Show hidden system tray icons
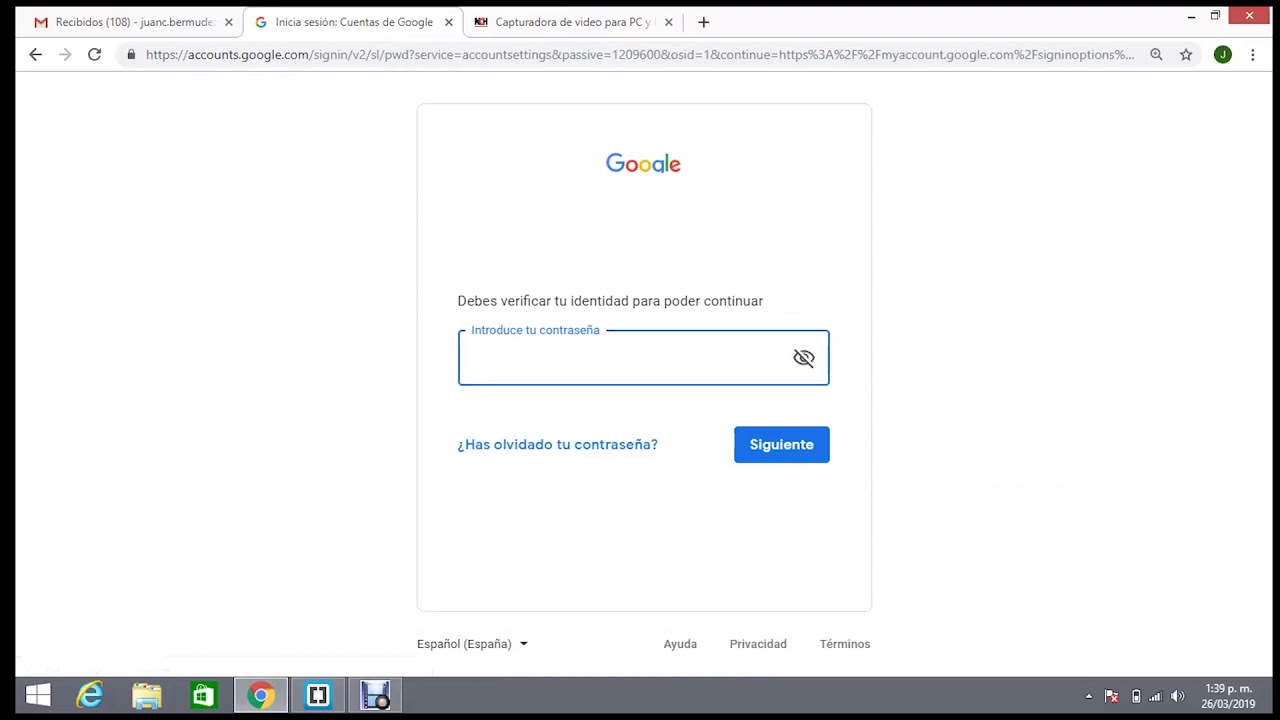1280x720 pixels. point(1089,696)
